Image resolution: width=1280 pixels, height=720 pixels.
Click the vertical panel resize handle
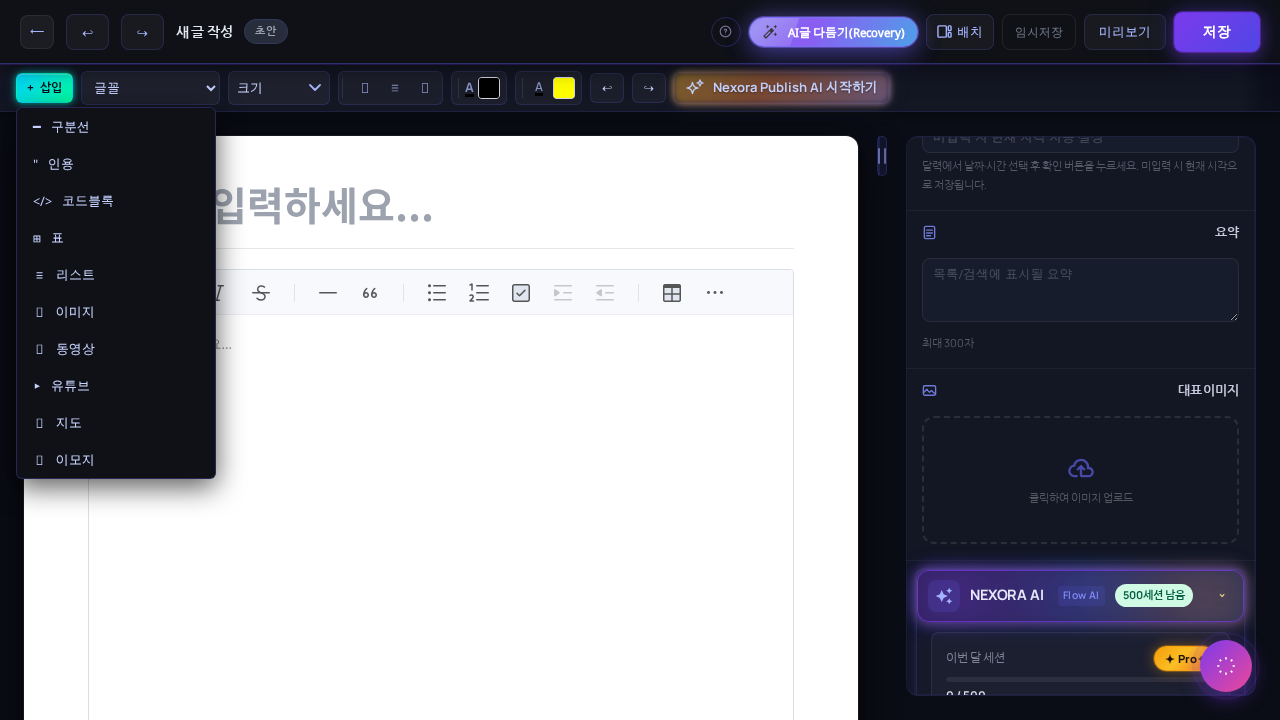[x=882, y=156]
